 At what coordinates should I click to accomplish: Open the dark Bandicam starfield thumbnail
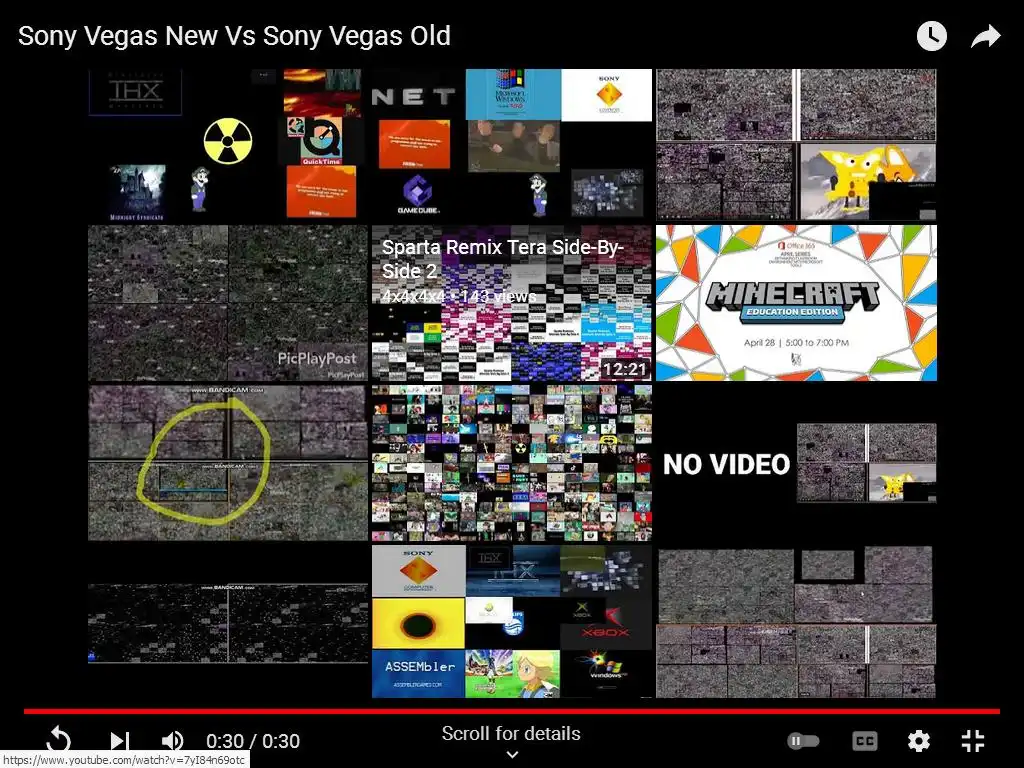tap(228, 621)
